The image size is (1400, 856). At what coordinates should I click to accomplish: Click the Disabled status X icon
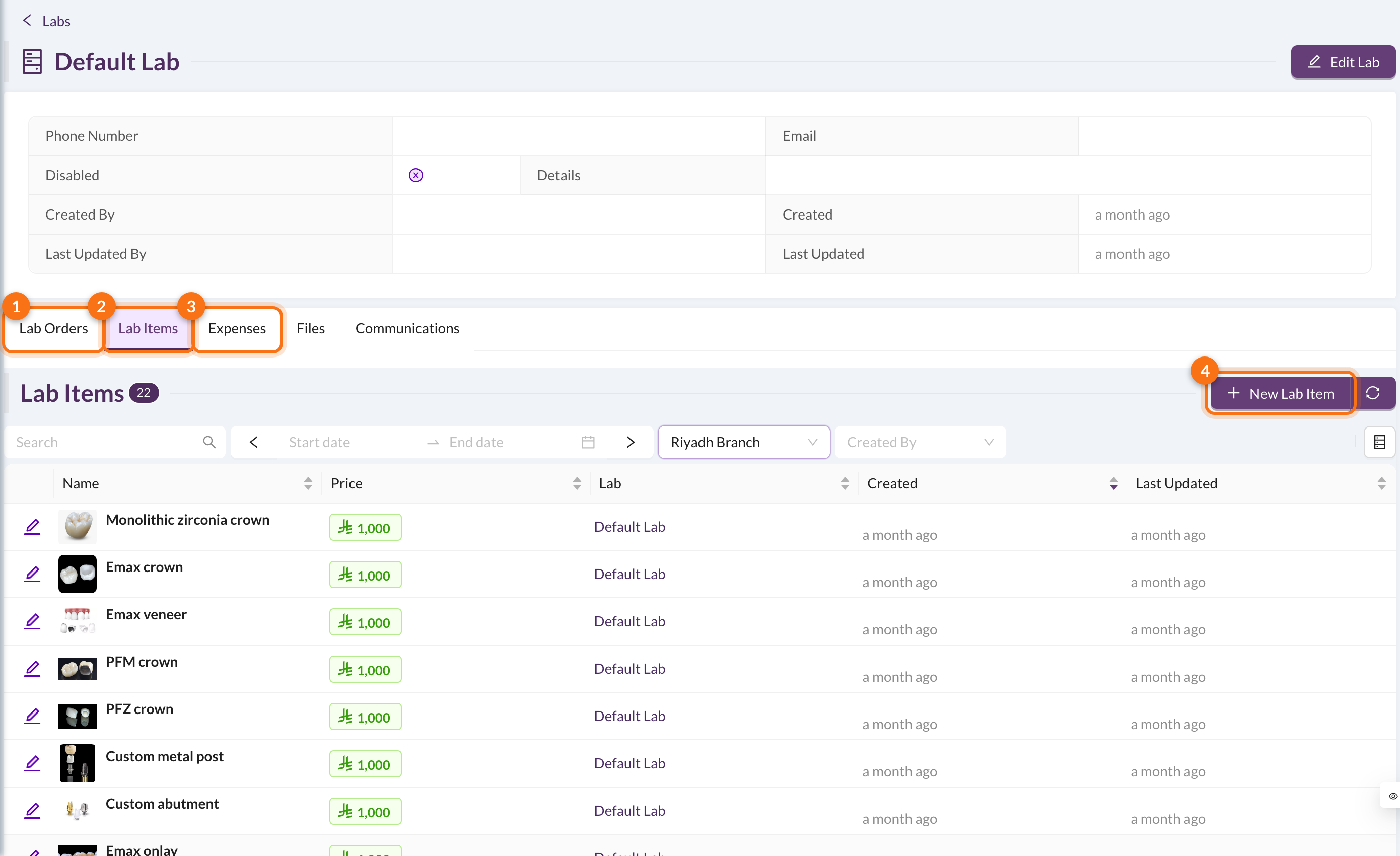[x=416, y=175]
